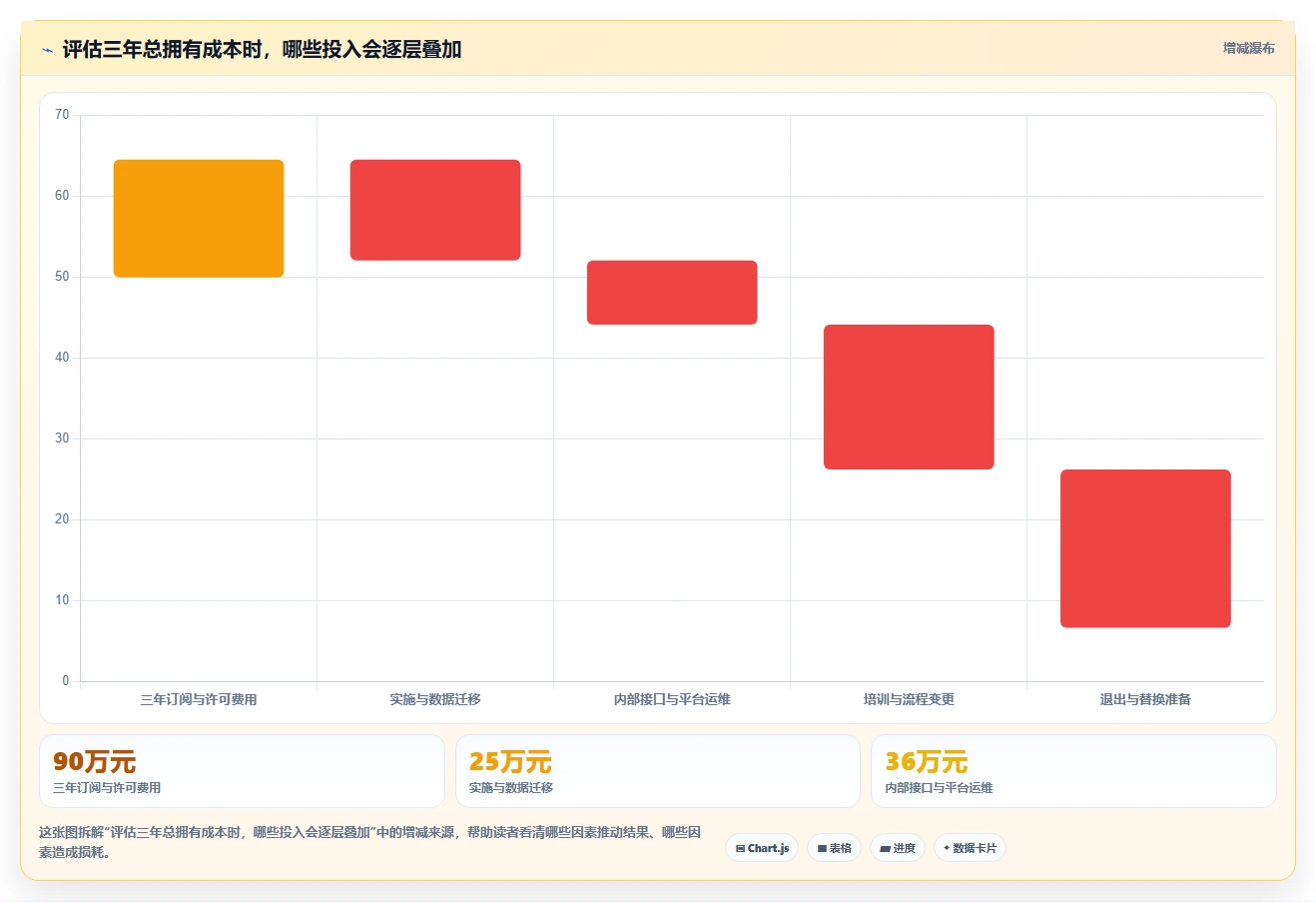The width and height of the screenshot is (1316, 902).
Task: Click the Chart.js tag
Action: pyautogui.click(x=762, y=848)
